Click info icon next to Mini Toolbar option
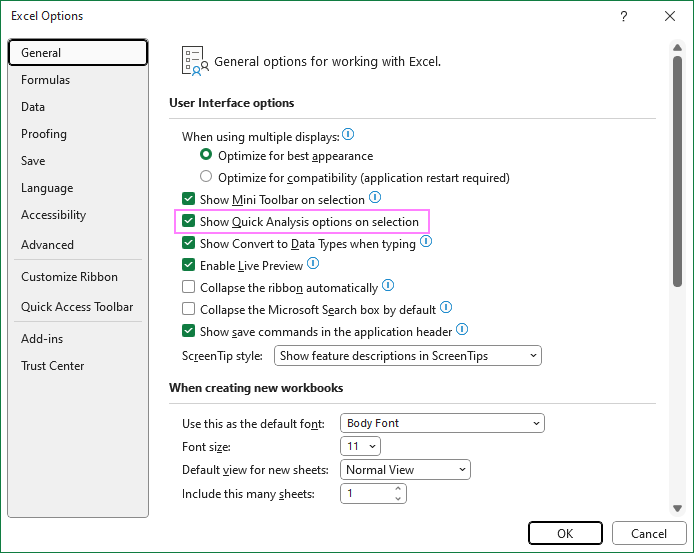The height and width of the screenshot is (553, 694). click(x=375, y=197)
